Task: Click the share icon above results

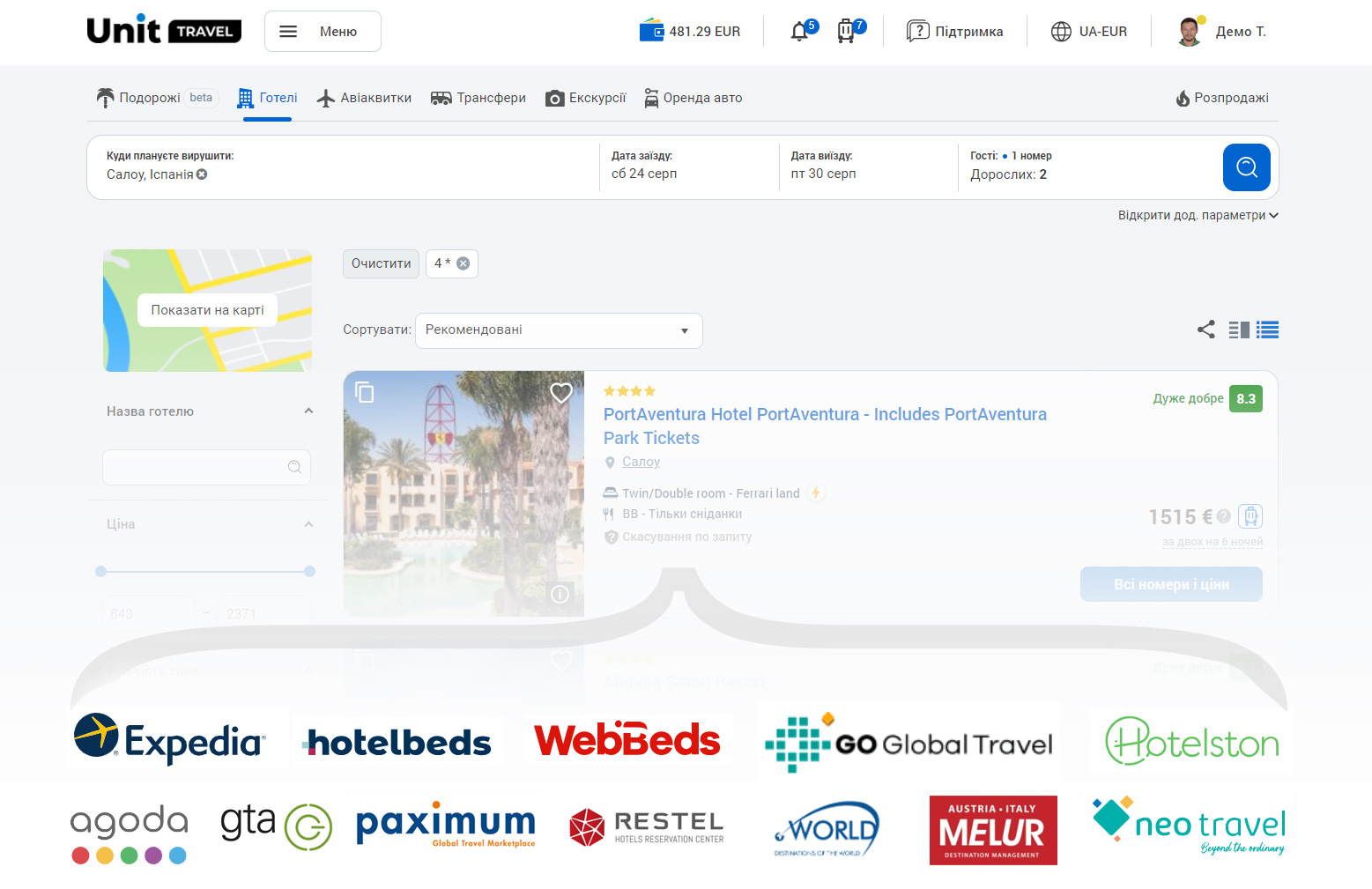Action: (x=1205, y=330)
